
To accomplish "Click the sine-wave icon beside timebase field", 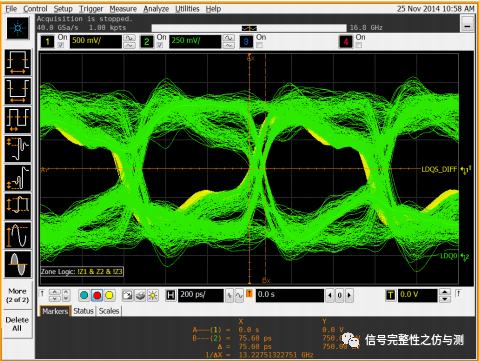I will point(239,295).
